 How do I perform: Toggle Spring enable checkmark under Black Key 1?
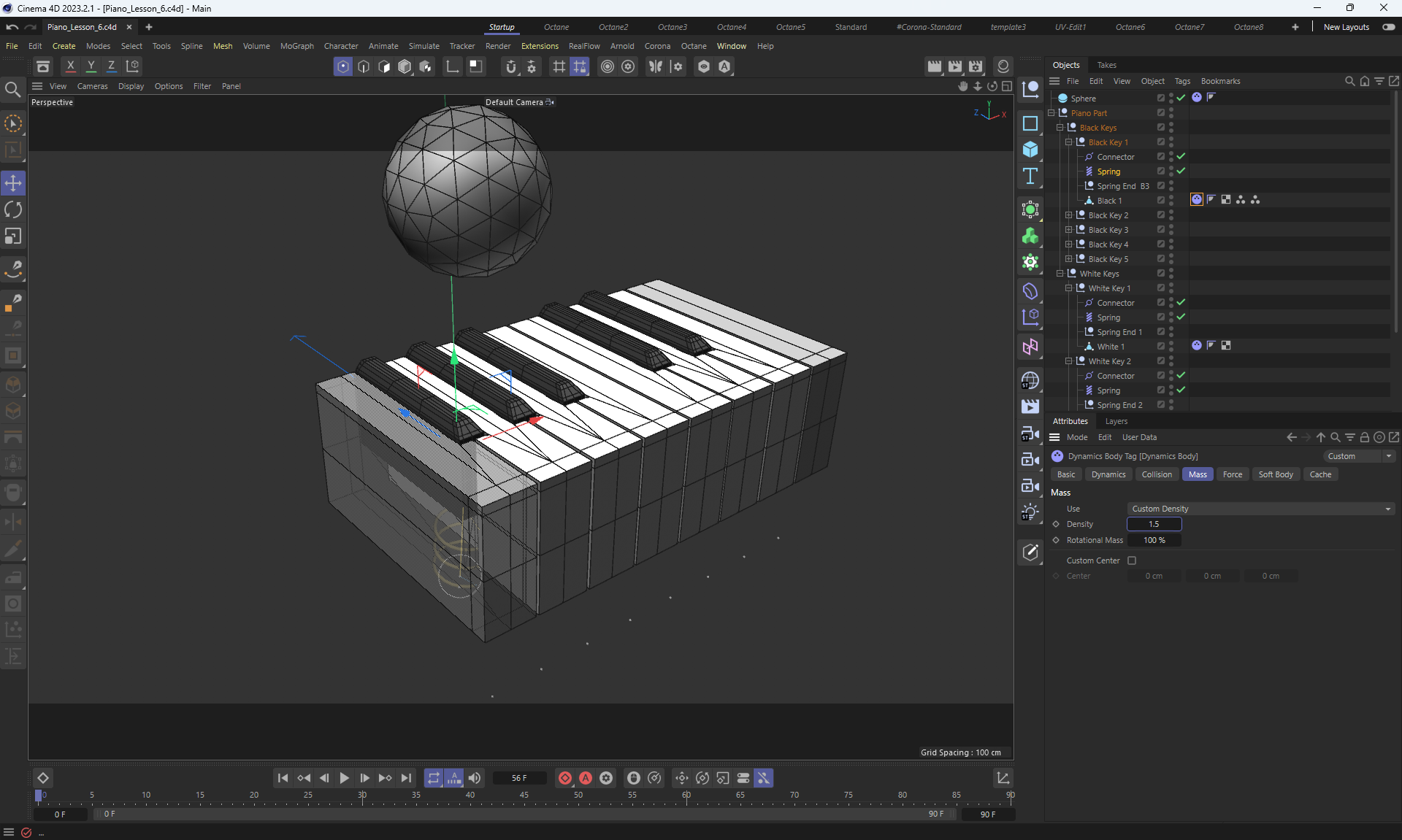(1181, 171)
